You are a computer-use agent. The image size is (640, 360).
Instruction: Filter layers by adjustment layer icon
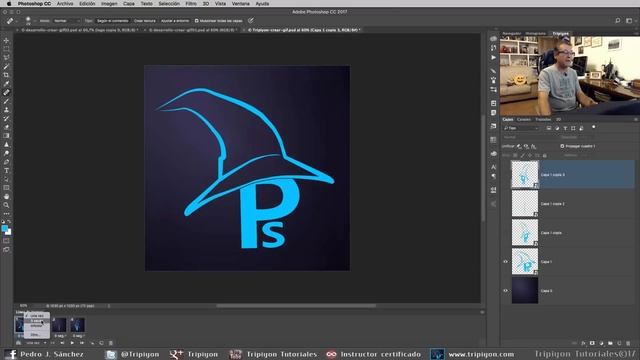click(557, 128)
